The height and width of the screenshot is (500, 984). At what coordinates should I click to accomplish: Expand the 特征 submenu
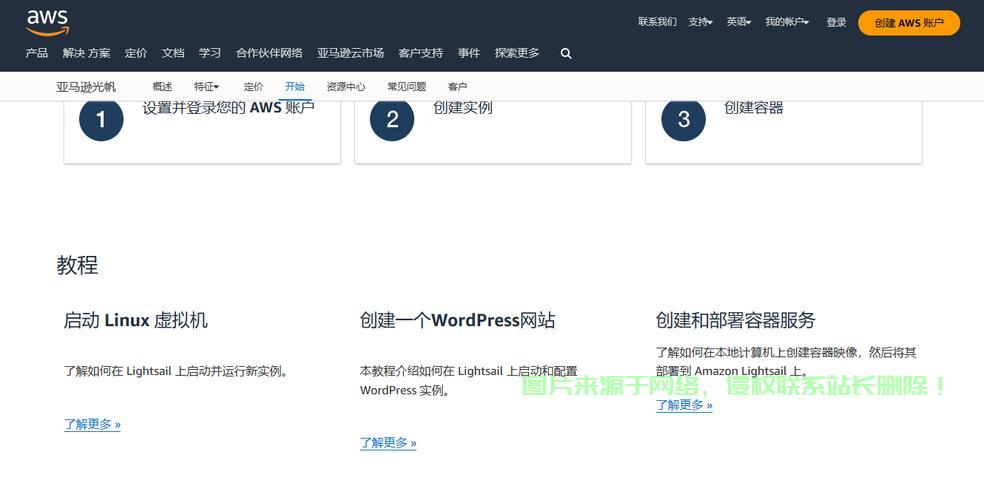(206, 87)
